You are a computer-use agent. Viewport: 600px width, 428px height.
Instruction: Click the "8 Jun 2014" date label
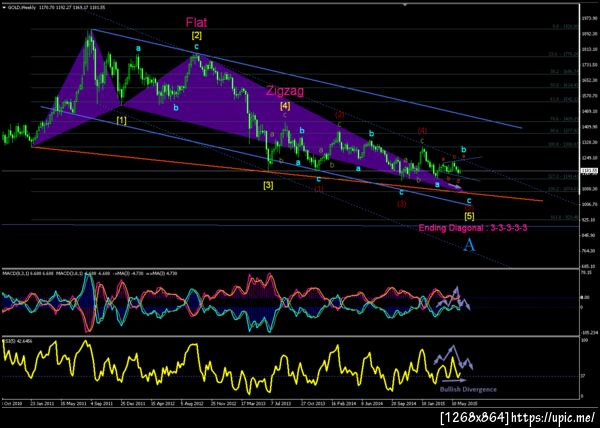tap(372, 403)
